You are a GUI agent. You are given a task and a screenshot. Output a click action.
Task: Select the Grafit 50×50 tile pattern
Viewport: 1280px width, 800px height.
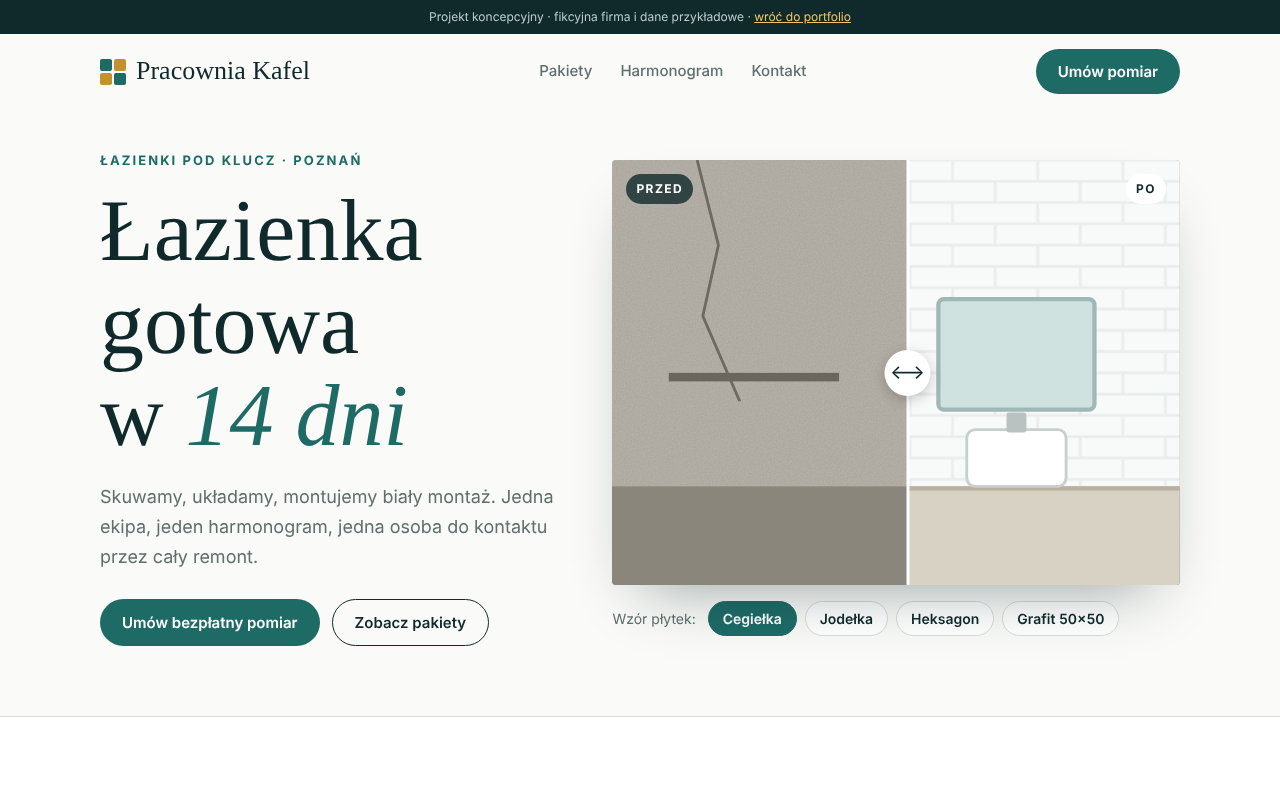pos(1060,619)
